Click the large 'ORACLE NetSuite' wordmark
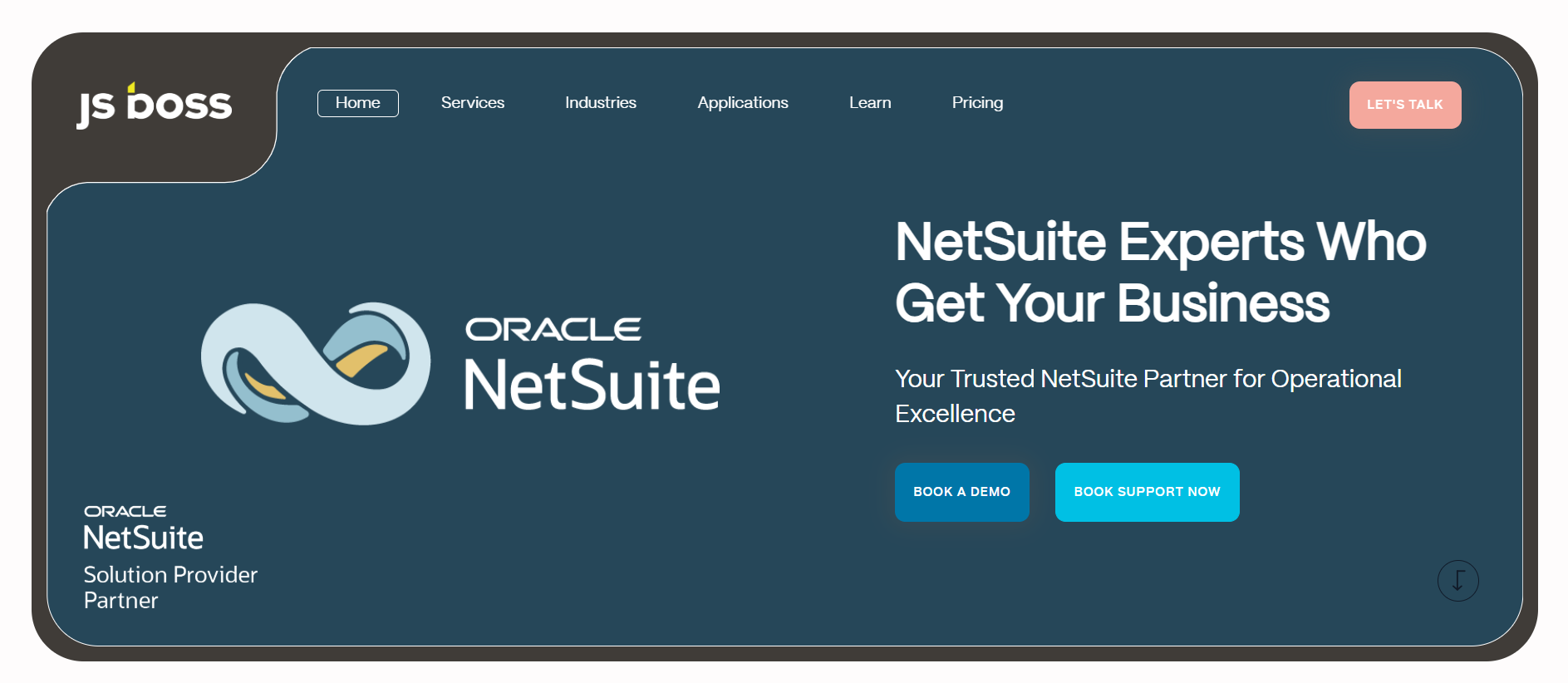Image resolution: width=1568 pixels, height=683 pixels. (592, 364)
